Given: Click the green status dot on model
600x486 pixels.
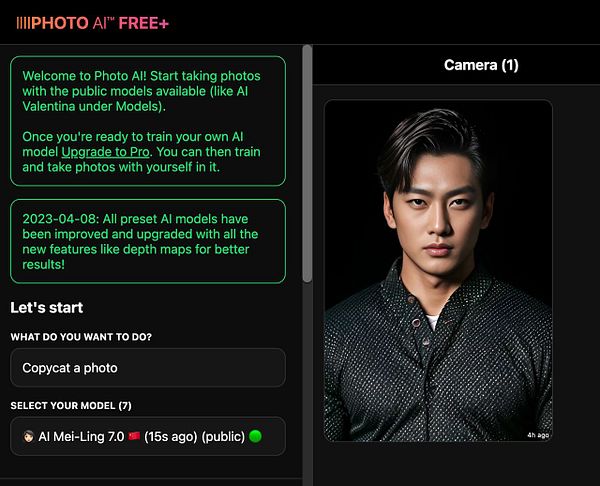Looking at the screenshot, I should [255, 436].
